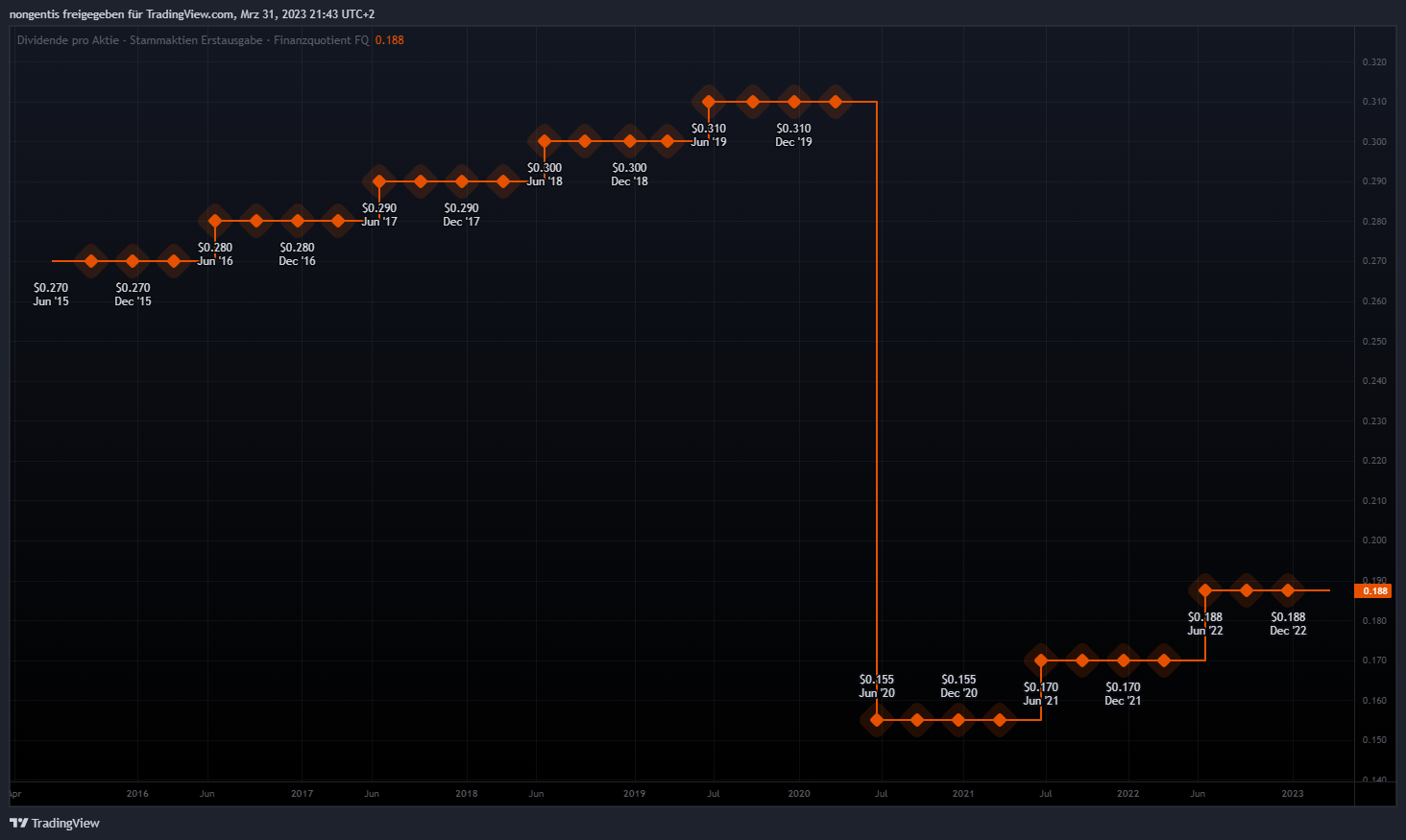
Task: Select the Jun '22 diamond at 0.188
Action: coord(1205,590)
